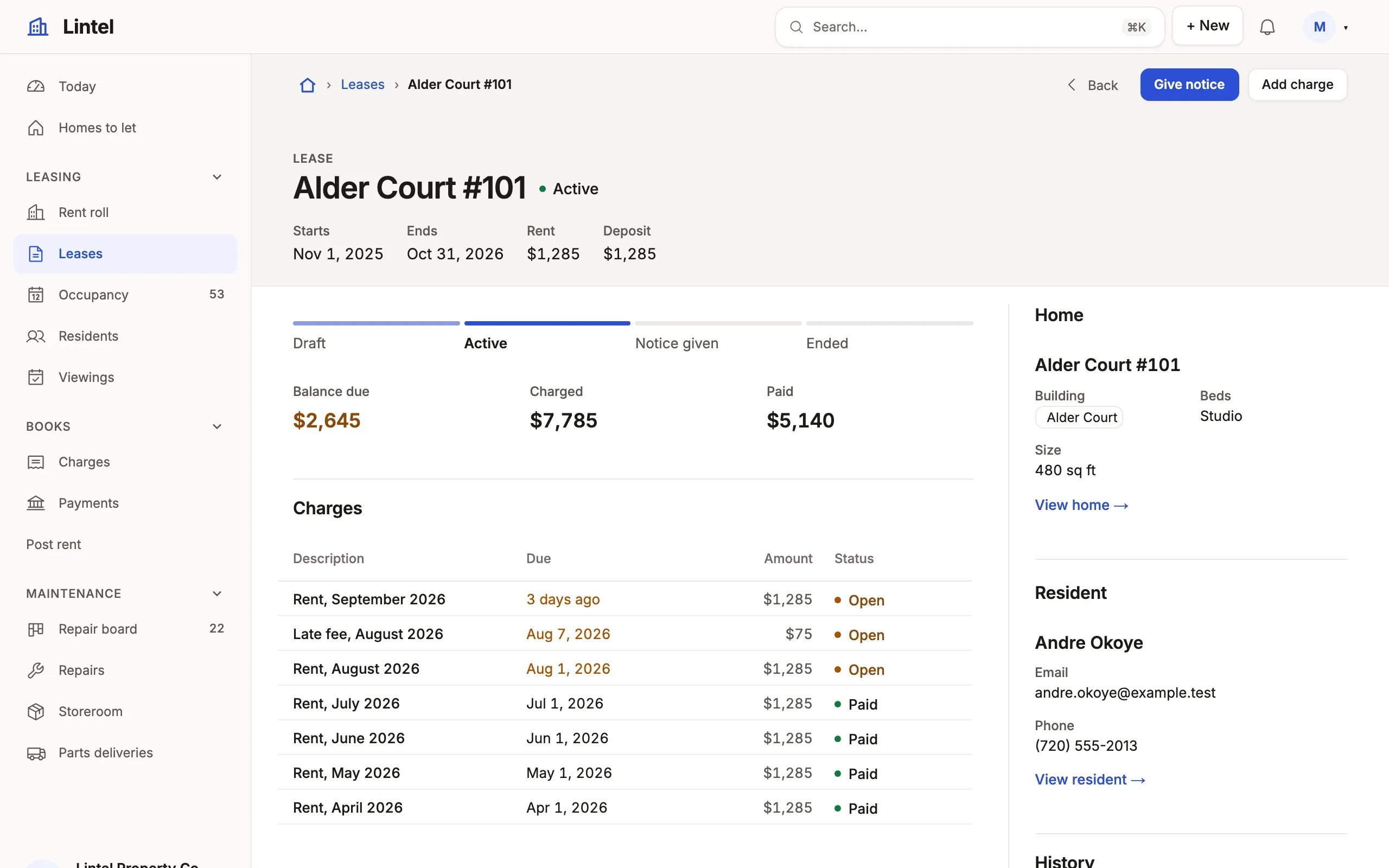Image resolution: width=1389 pixels, height=868 pixels.
Task: Click the Parts deliveries truck icon
Action: pos(36,753)
